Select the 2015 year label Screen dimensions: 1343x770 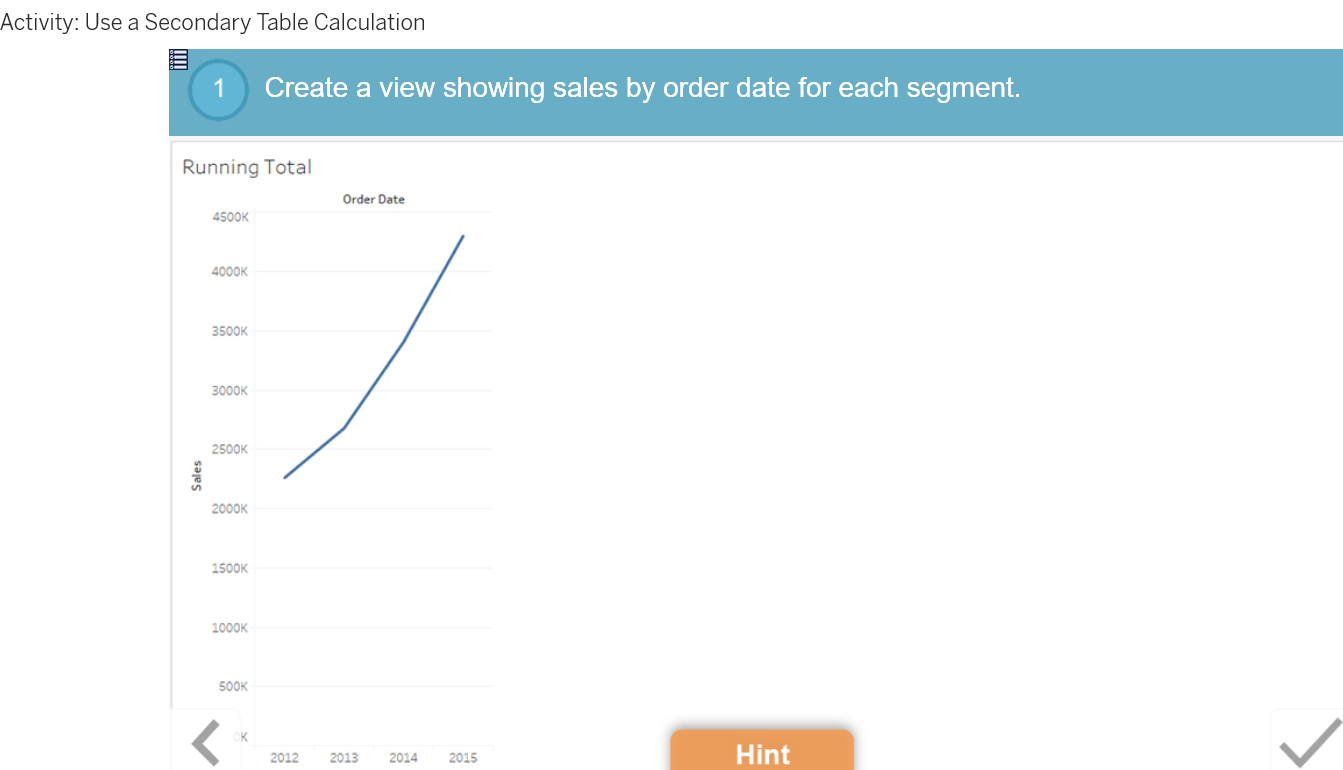[x=462, y=757]
